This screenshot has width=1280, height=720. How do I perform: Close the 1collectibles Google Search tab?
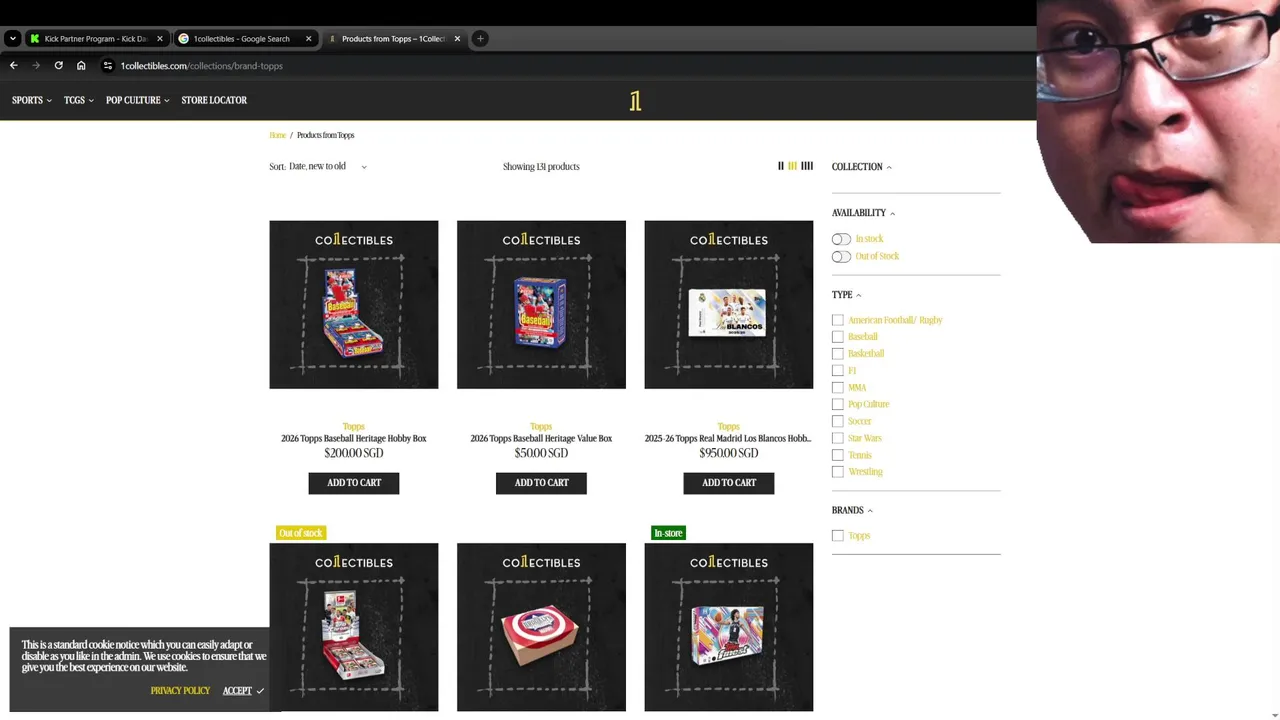[308, 39]
